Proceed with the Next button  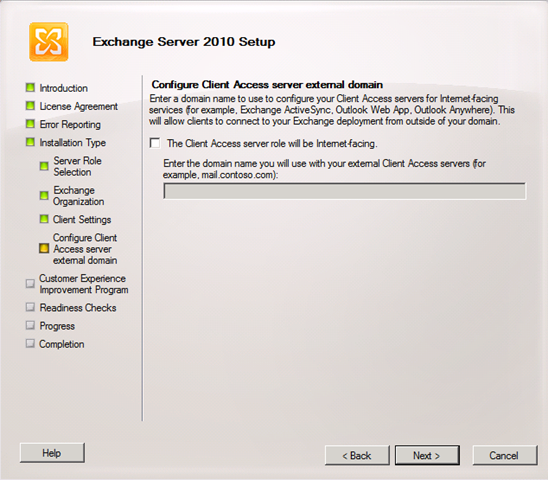(427, 455)
